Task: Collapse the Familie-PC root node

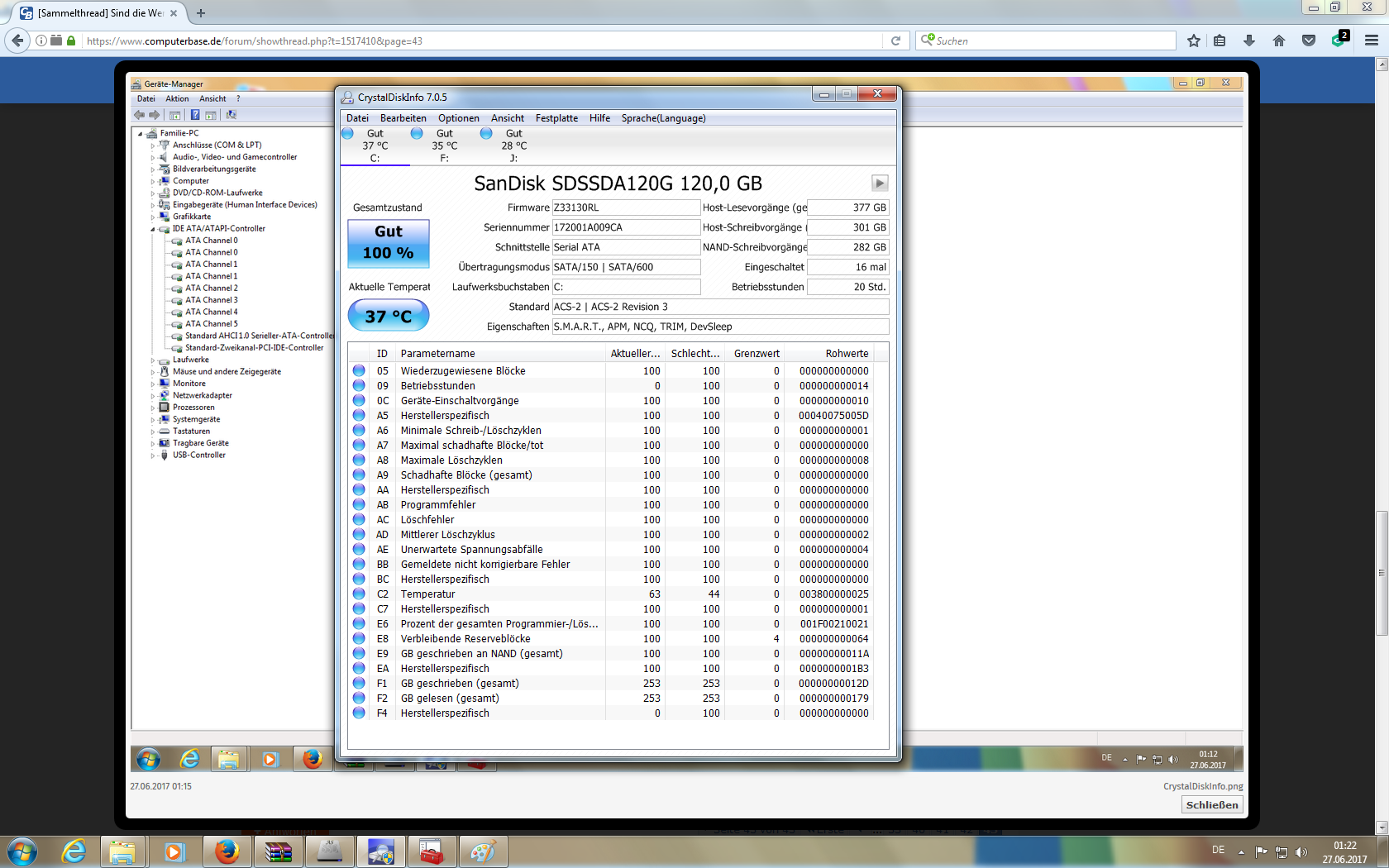Action: [x=141, y=133]
